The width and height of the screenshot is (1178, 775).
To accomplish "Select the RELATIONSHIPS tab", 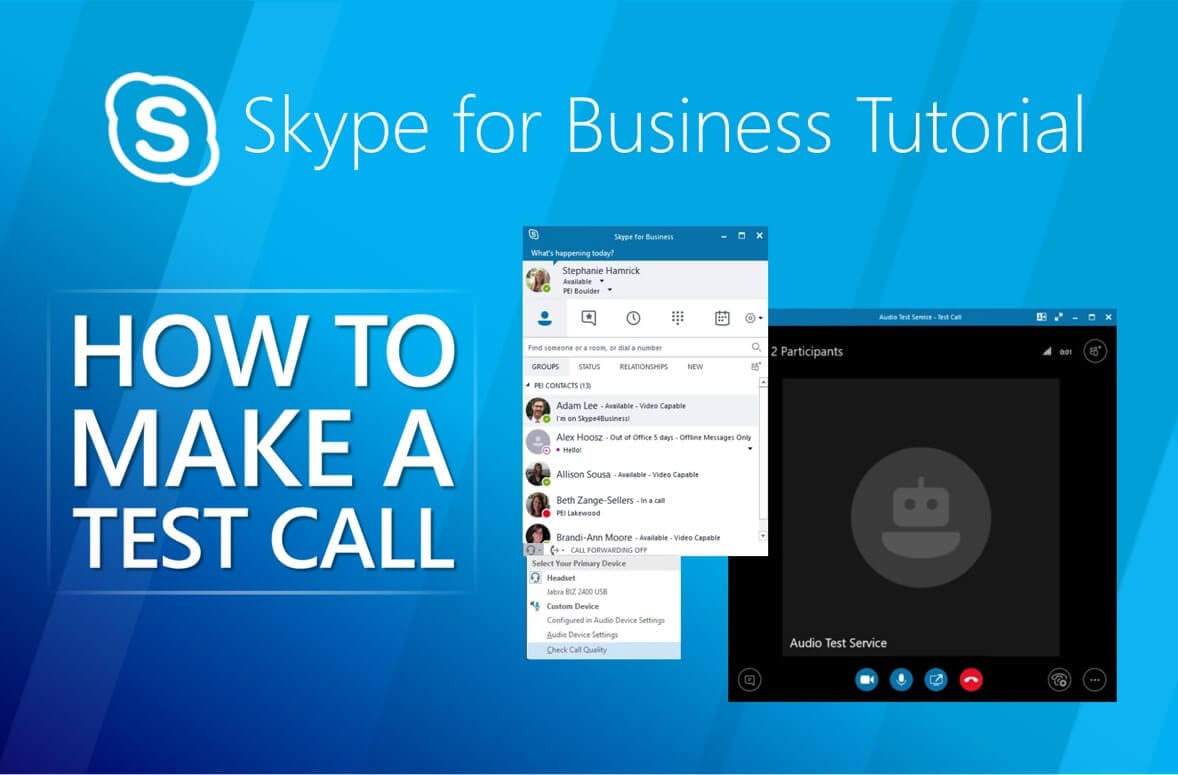I will [643, 366].
